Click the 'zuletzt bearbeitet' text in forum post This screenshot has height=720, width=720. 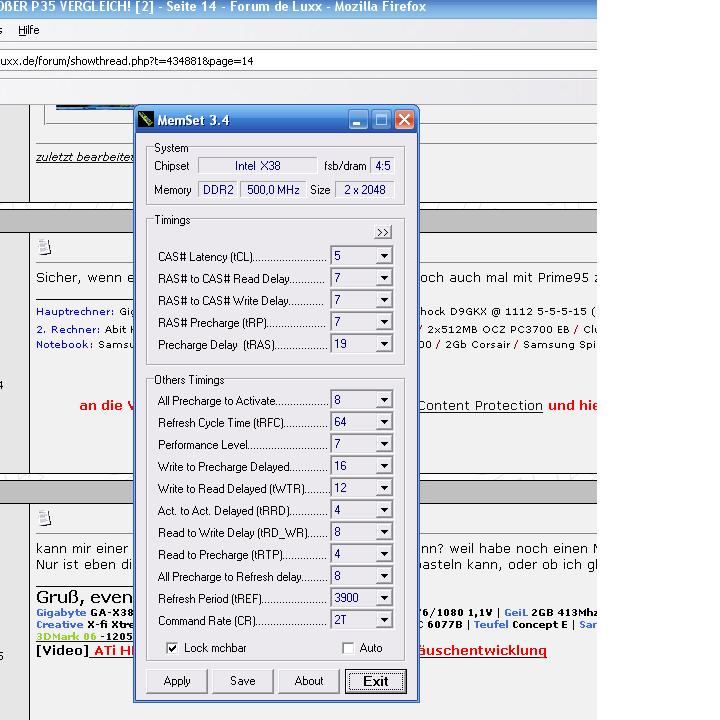coord(84,157)
